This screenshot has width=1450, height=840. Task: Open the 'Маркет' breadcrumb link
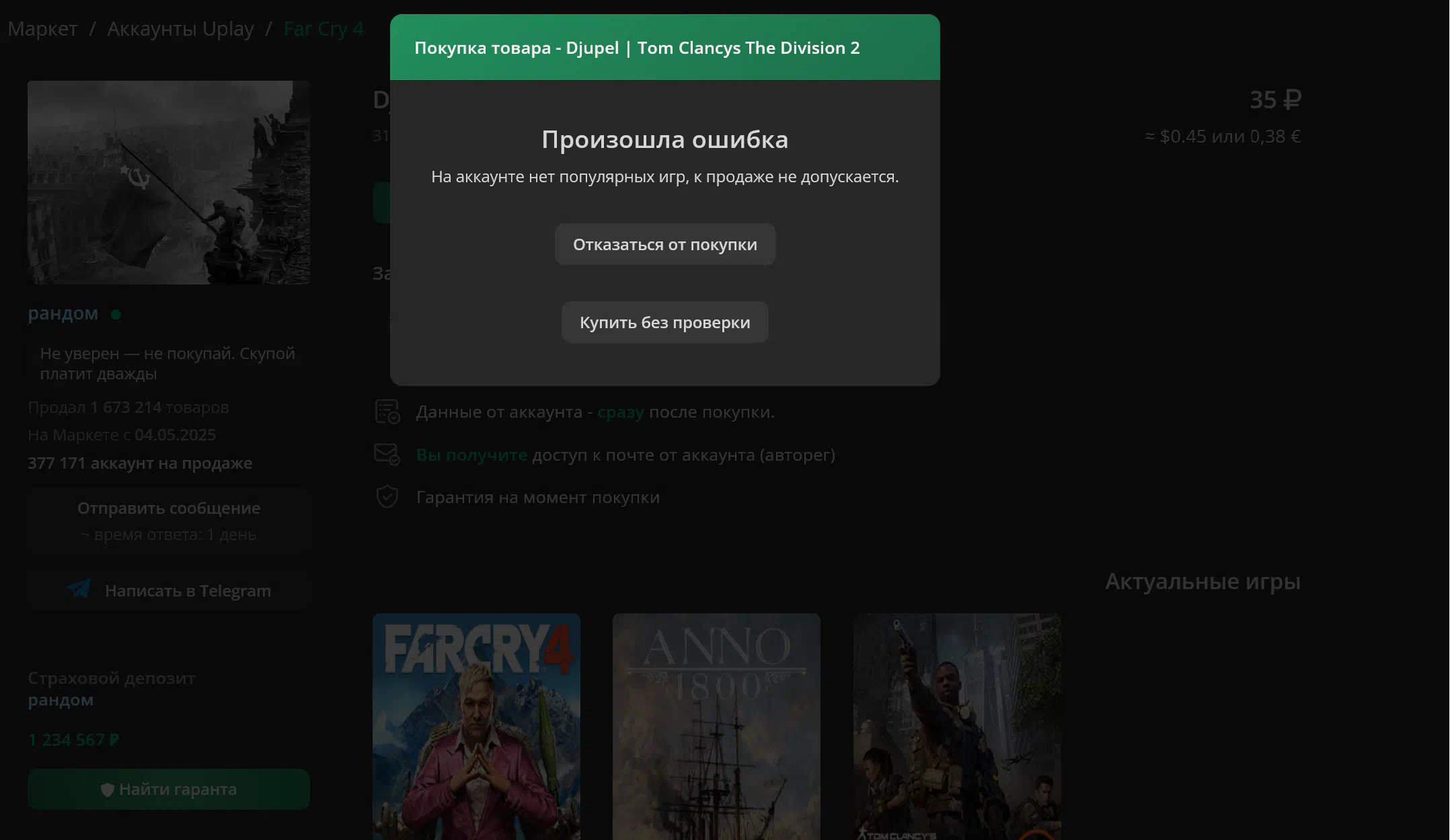[x=42, y=29]
